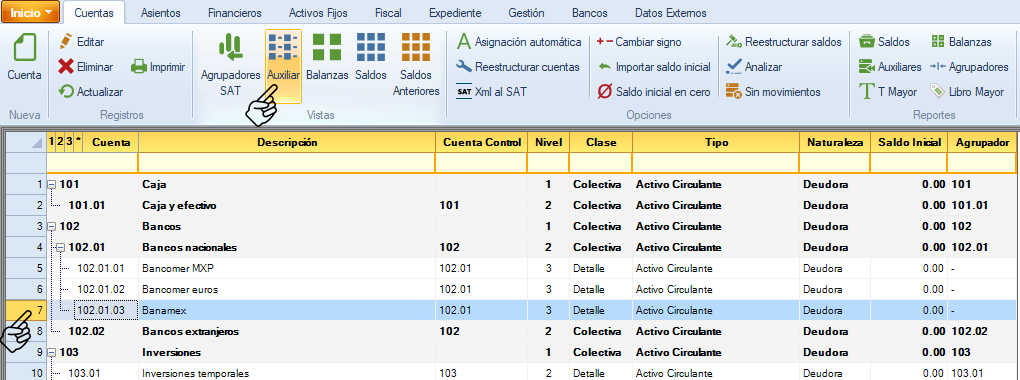Screen dimensions: 1020x380
Task: Click Xml al SAT option
Action: (x=492, y=92)
